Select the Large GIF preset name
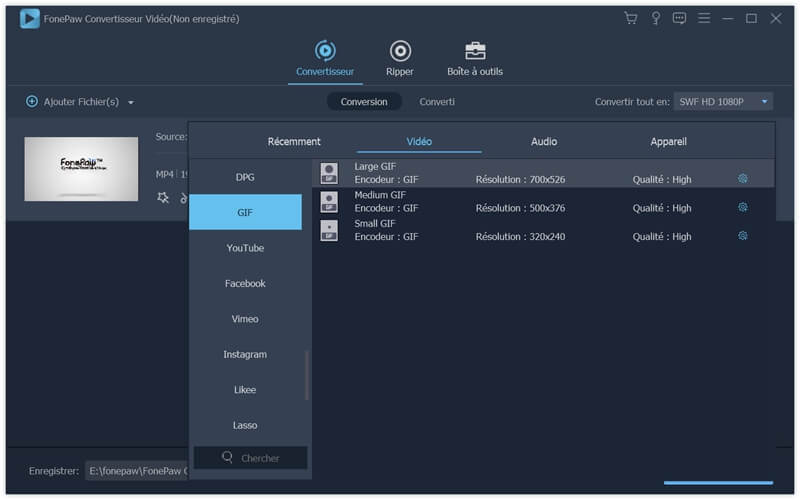This screenshot has width=800, height=500. tap(375, 166)
